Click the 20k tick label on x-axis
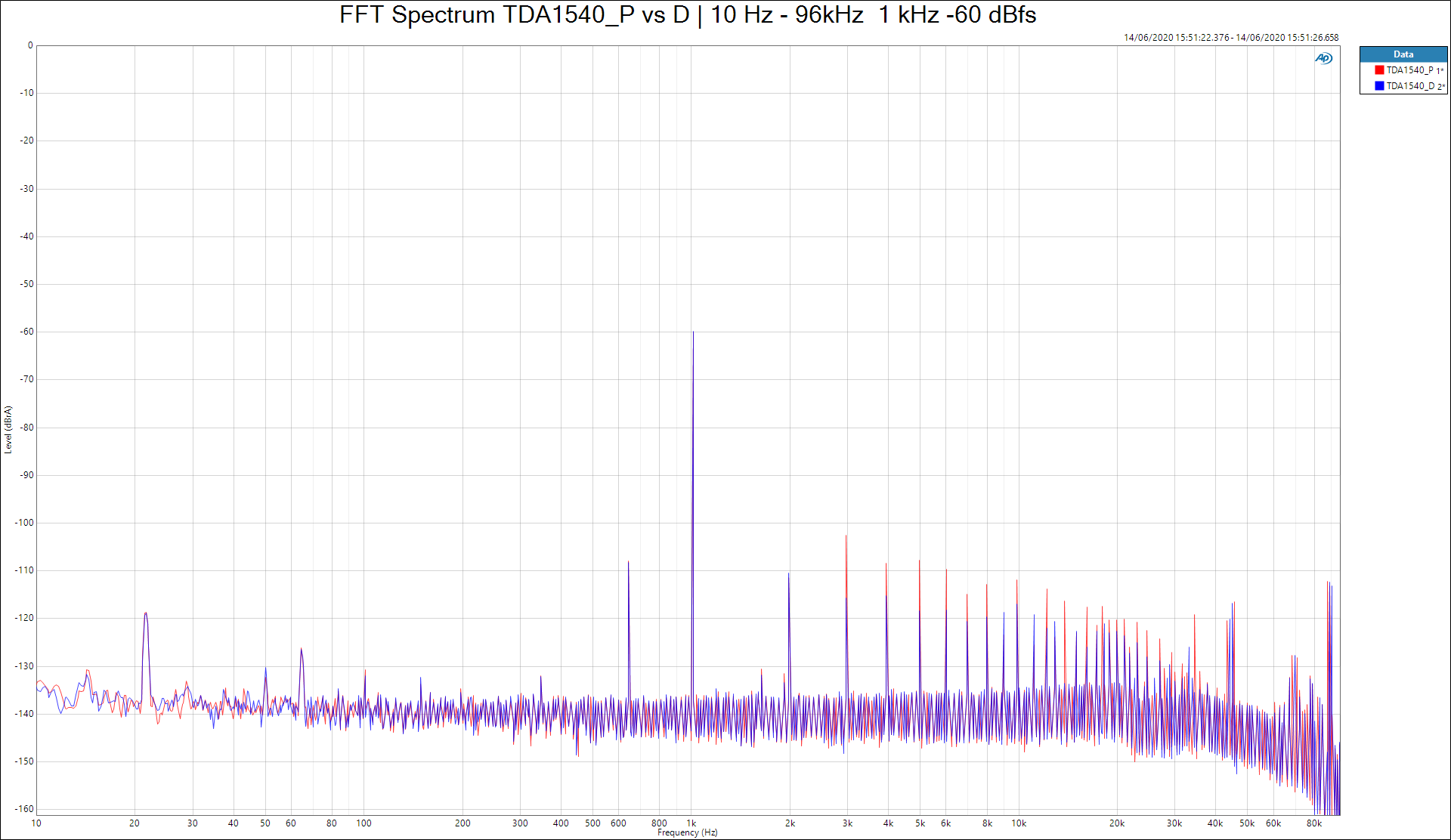 pyautogui.click(x=1116, y=823)
